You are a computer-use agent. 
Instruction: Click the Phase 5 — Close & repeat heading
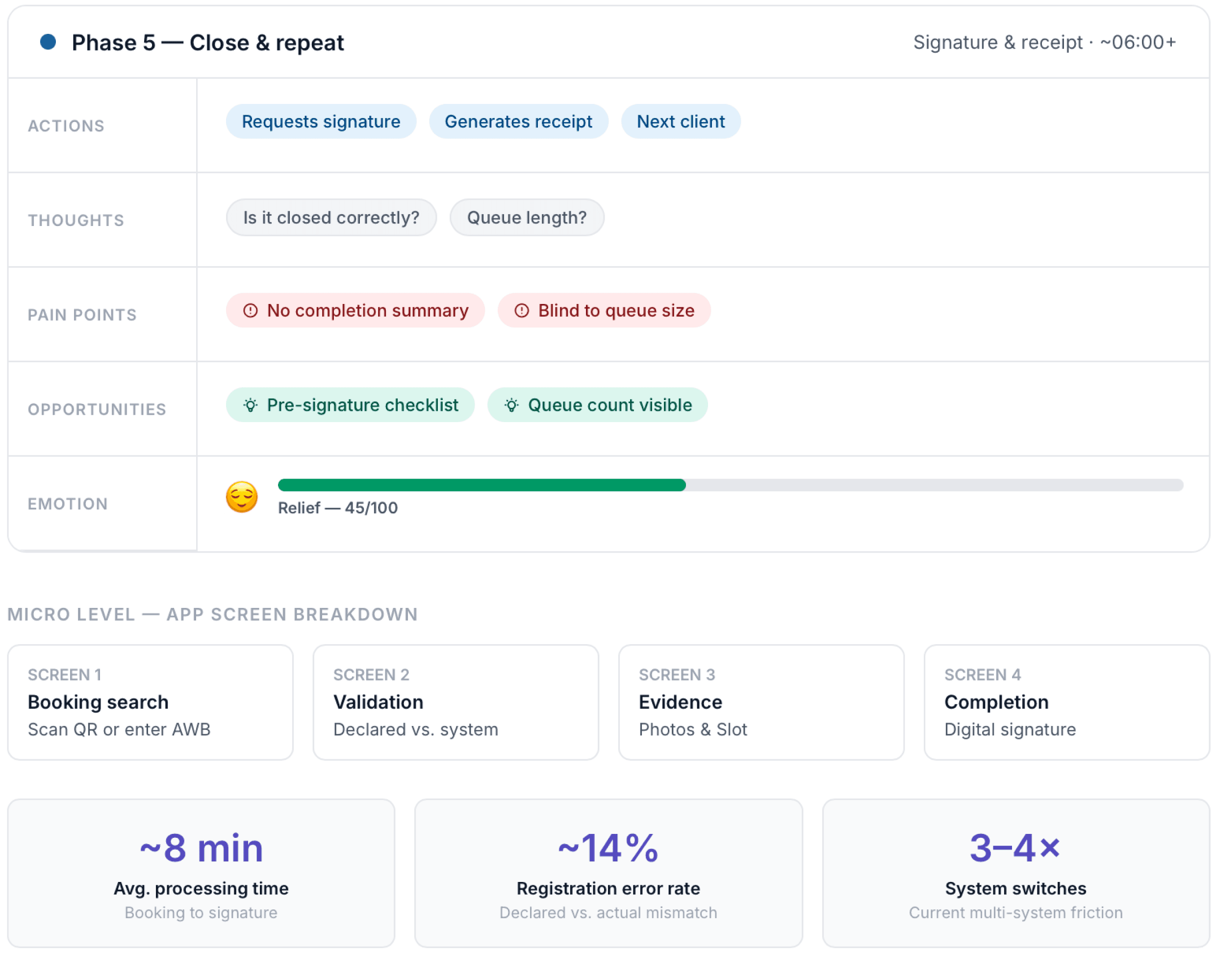[208, 42]
